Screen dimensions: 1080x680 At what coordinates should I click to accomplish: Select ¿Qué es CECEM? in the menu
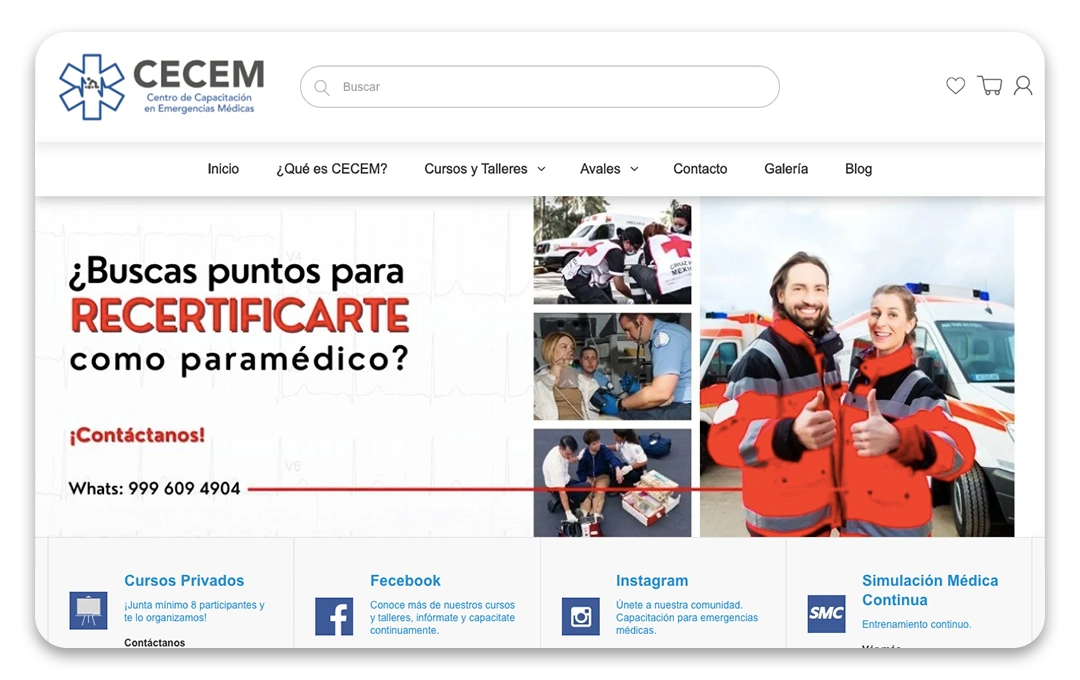tap(332, 169)
